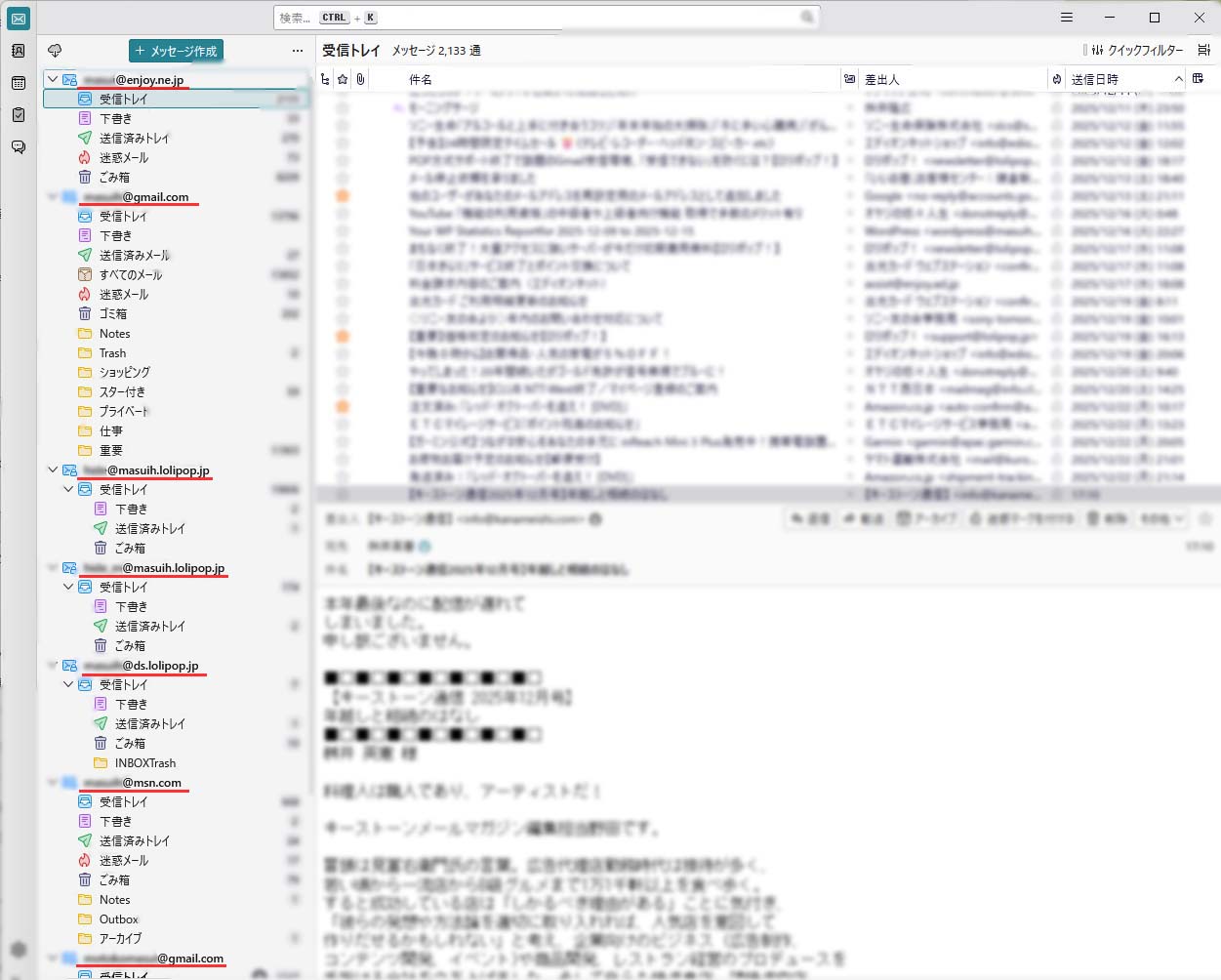Select the すべてのメール folder
The height and width of the screenshot is (980, 1221).
pos(131,275)
